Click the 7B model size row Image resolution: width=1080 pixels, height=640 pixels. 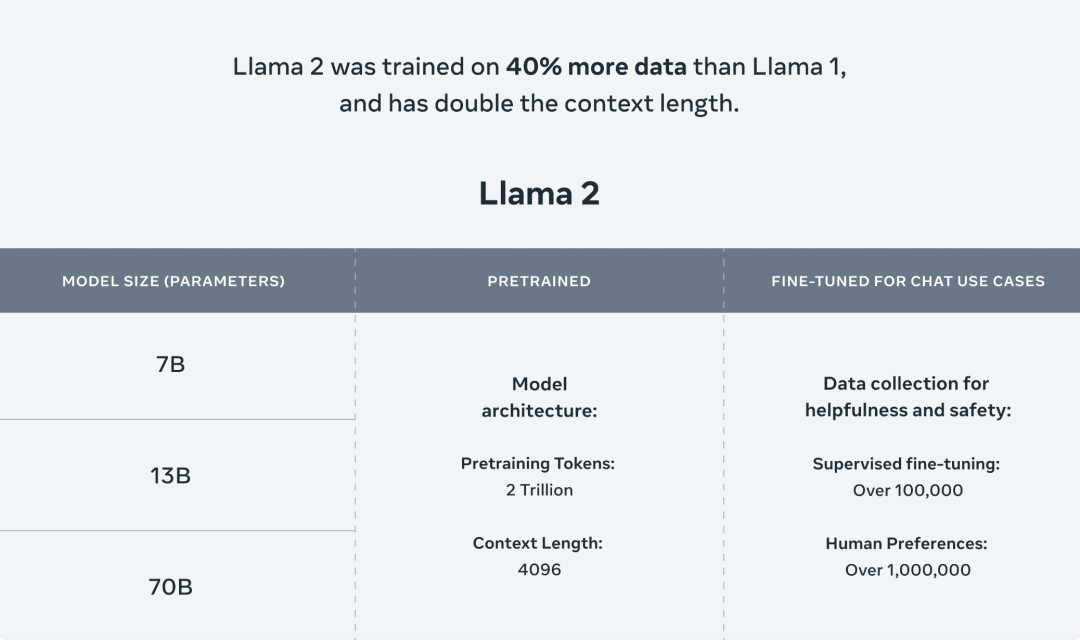tap(171, 364)
